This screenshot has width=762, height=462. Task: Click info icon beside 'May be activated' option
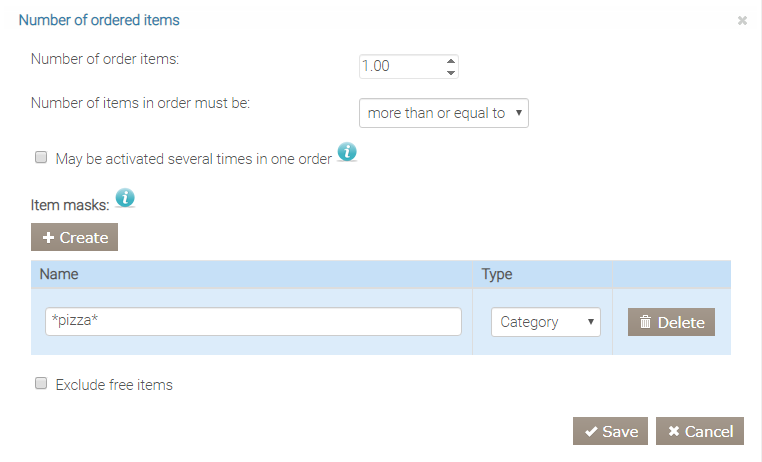pyautogui.click(x=346, y=152)
